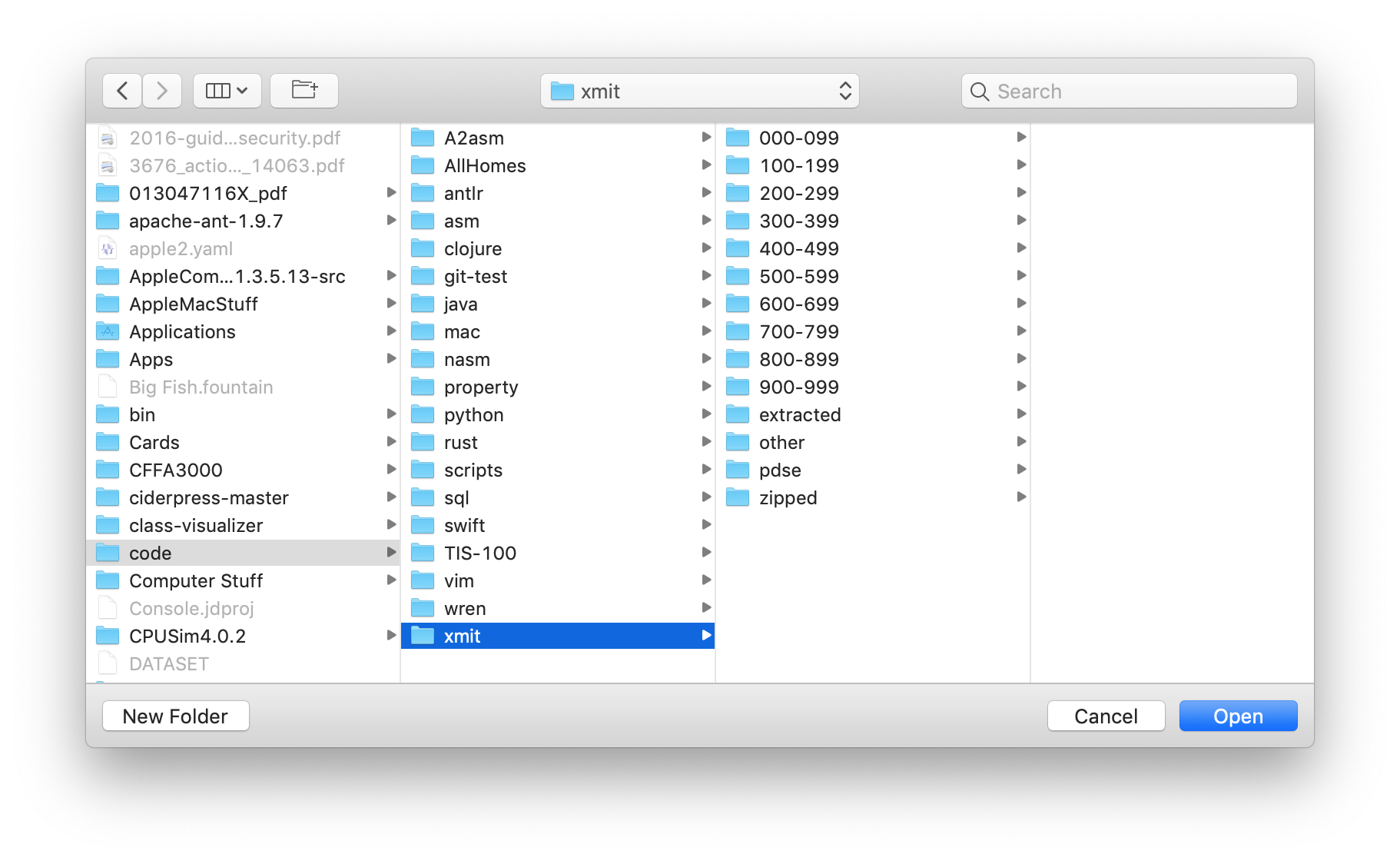The image size is (1400, 861).
Task: Select the zipped folder icon
Action: coord(738,497)
